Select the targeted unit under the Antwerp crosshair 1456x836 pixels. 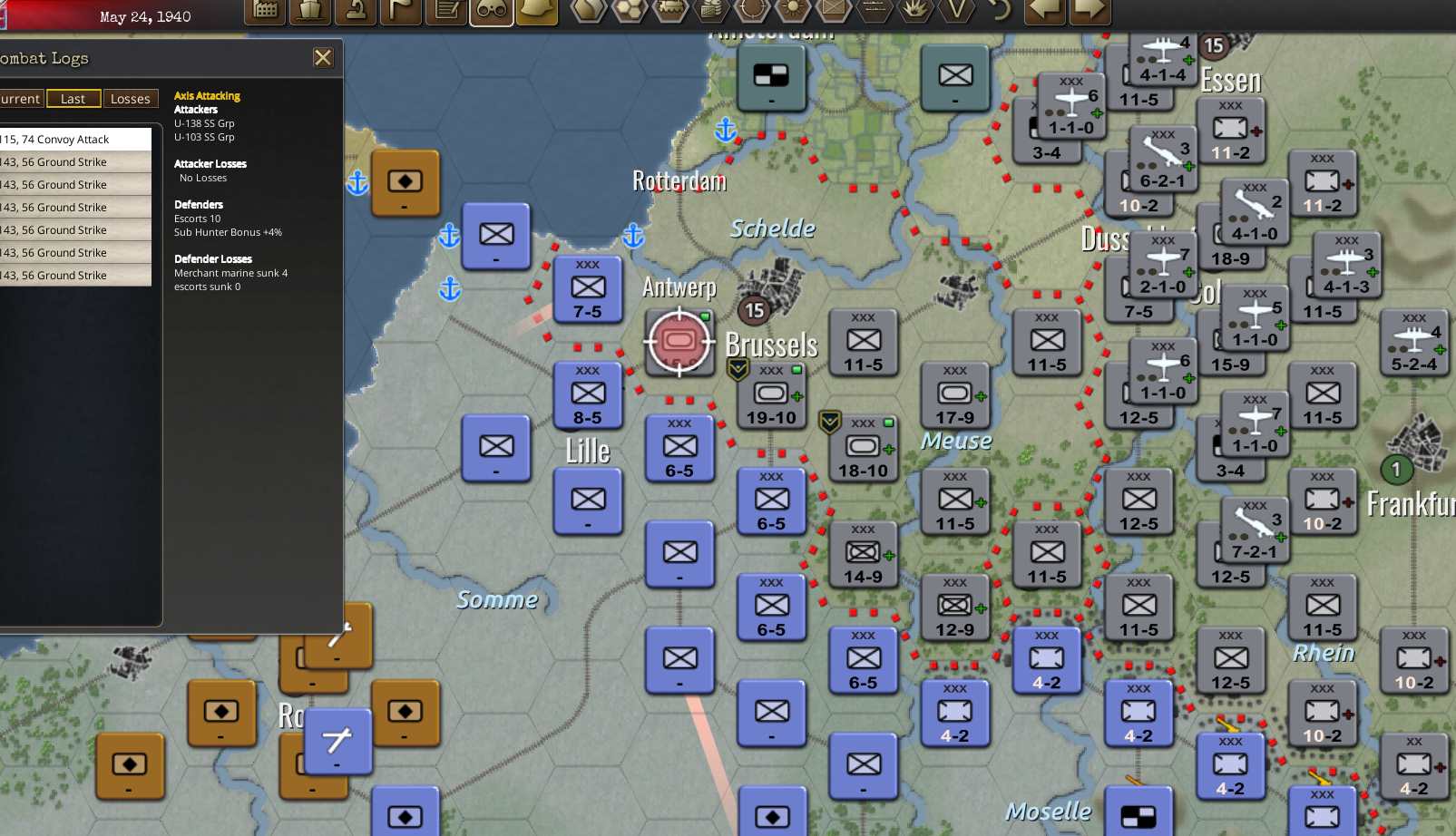679,342
